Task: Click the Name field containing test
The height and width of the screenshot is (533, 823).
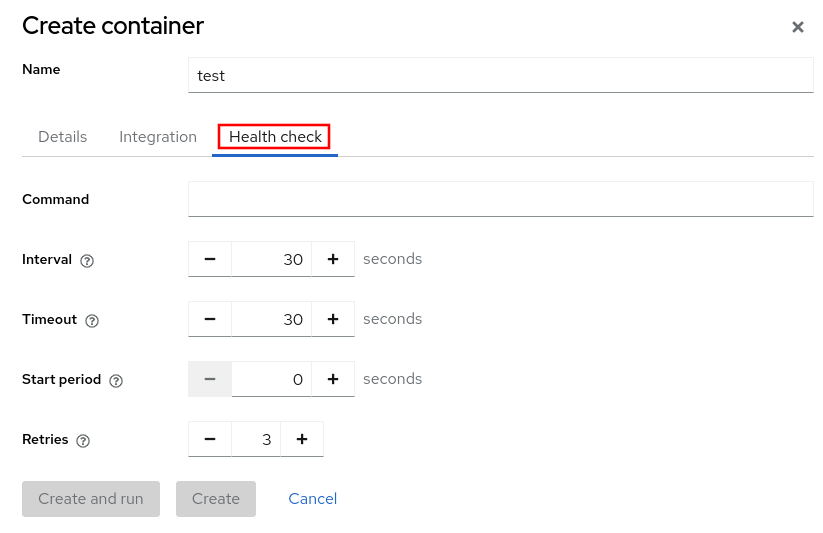Action: [500, 75]
